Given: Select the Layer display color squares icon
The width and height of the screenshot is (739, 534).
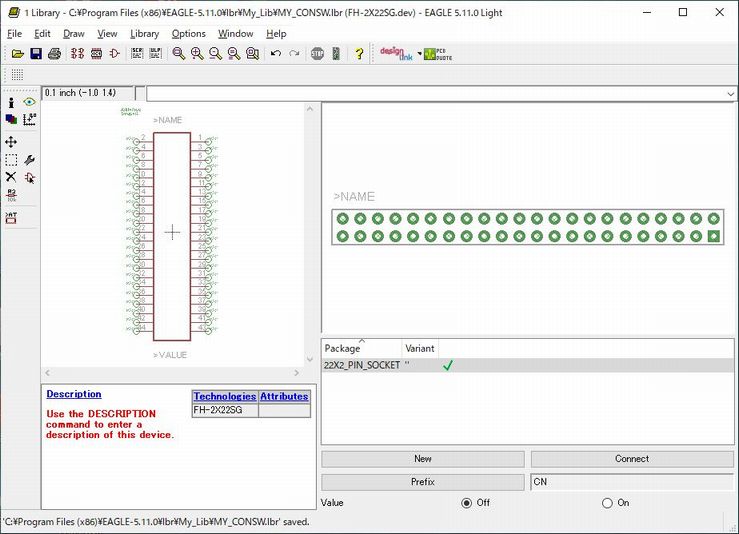Looking at the screenshot, I should pos(11,119).
